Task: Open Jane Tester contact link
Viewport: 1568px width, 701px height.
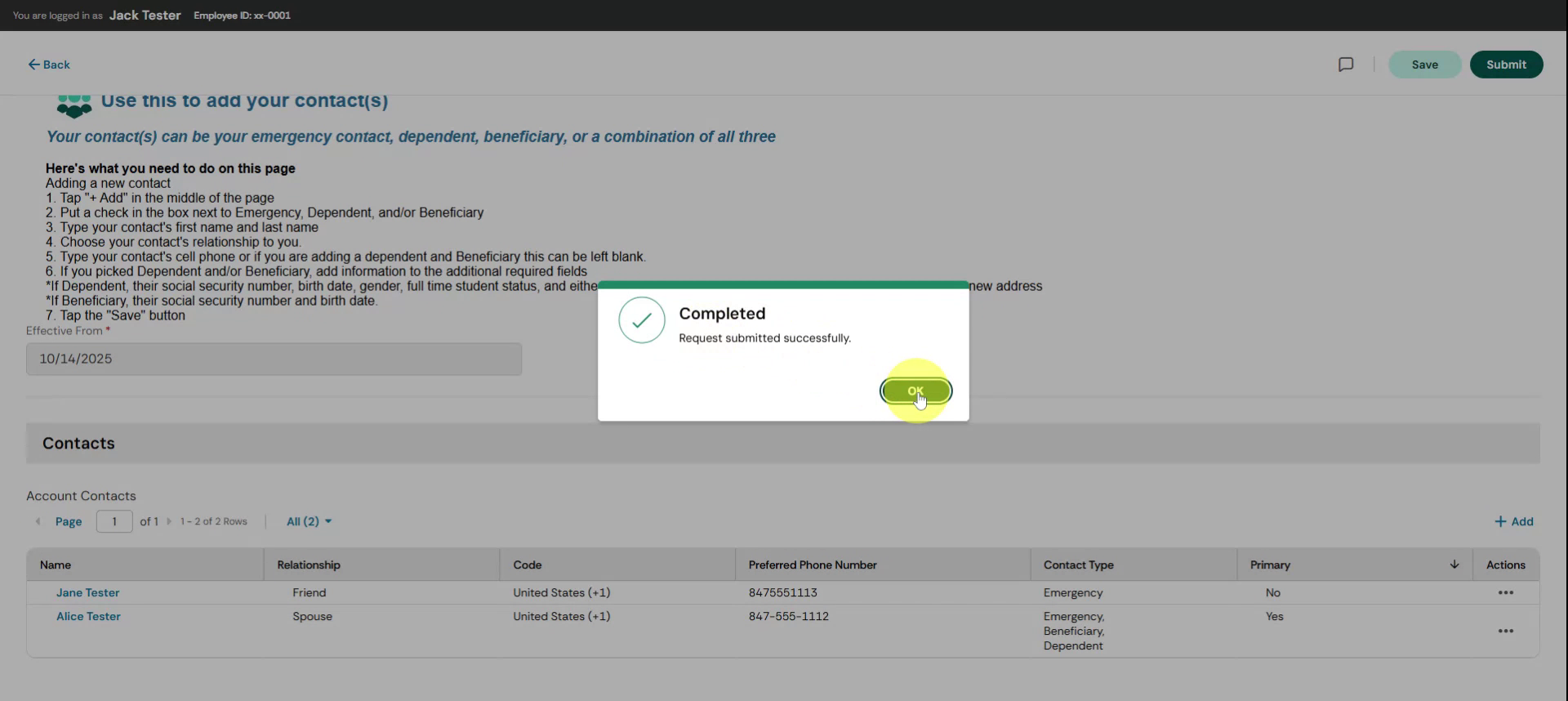Action: click(x=87, y=592)
